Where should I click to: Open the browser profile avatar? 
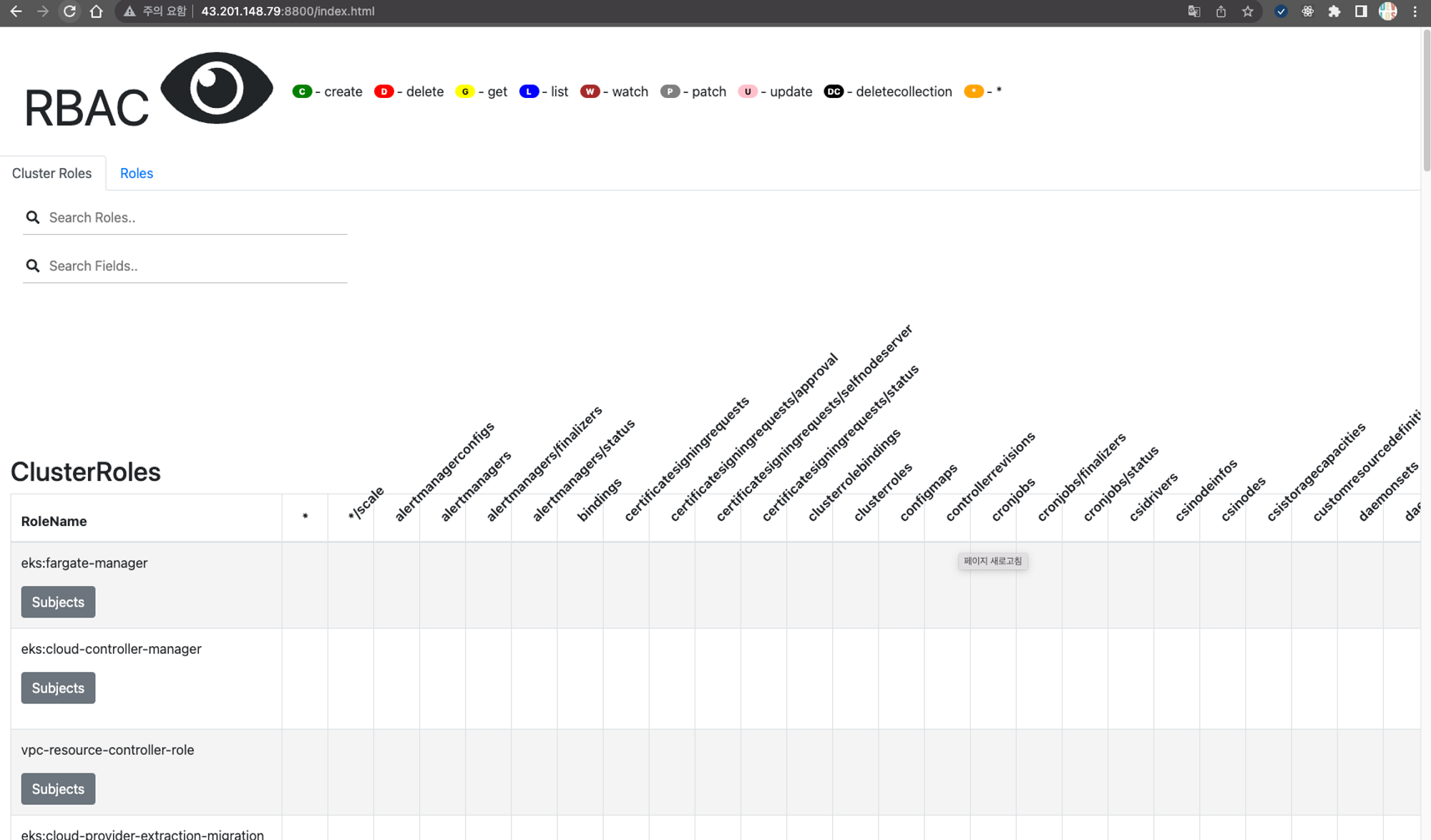click(x=1388, y=11)
